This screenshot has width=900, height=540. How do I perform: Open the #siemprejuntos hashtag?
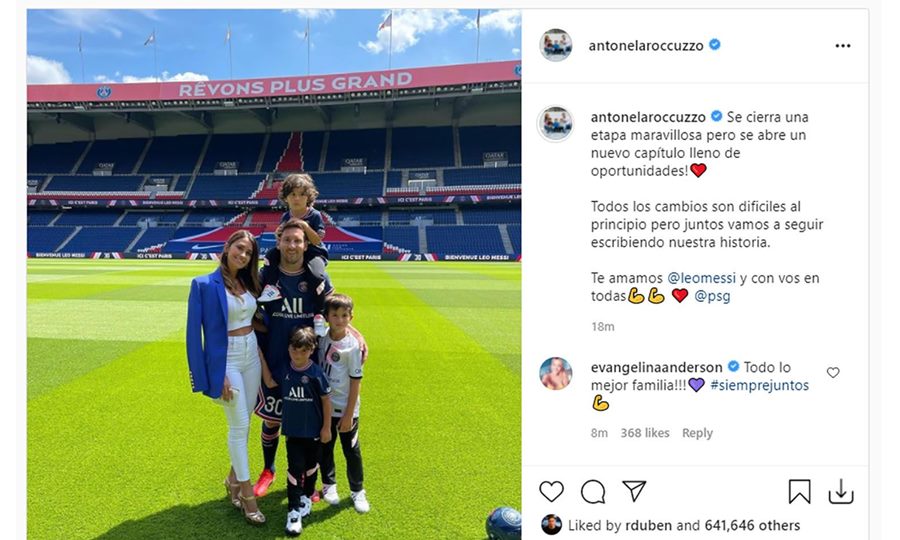point(759,385)
